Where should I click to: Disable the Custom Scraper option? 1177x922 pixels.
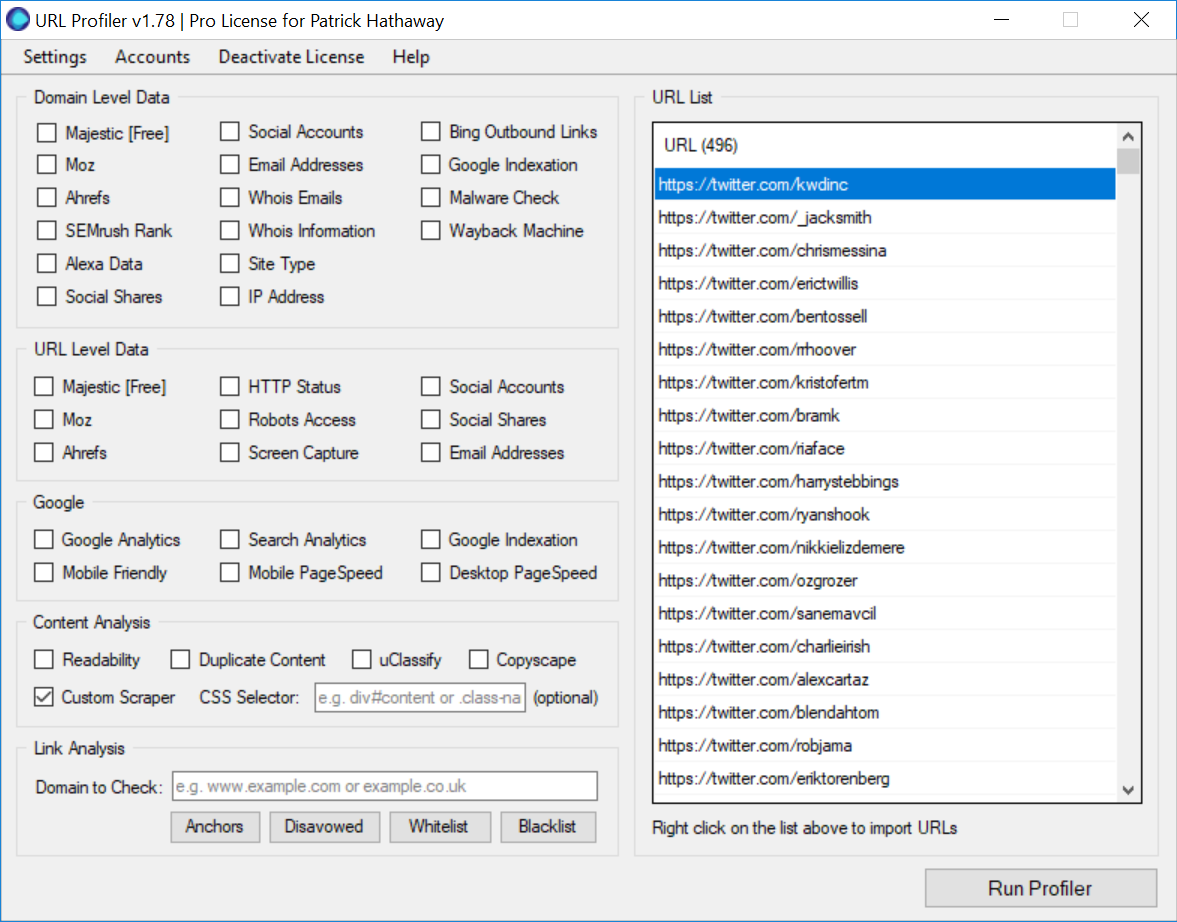(42, 697)
